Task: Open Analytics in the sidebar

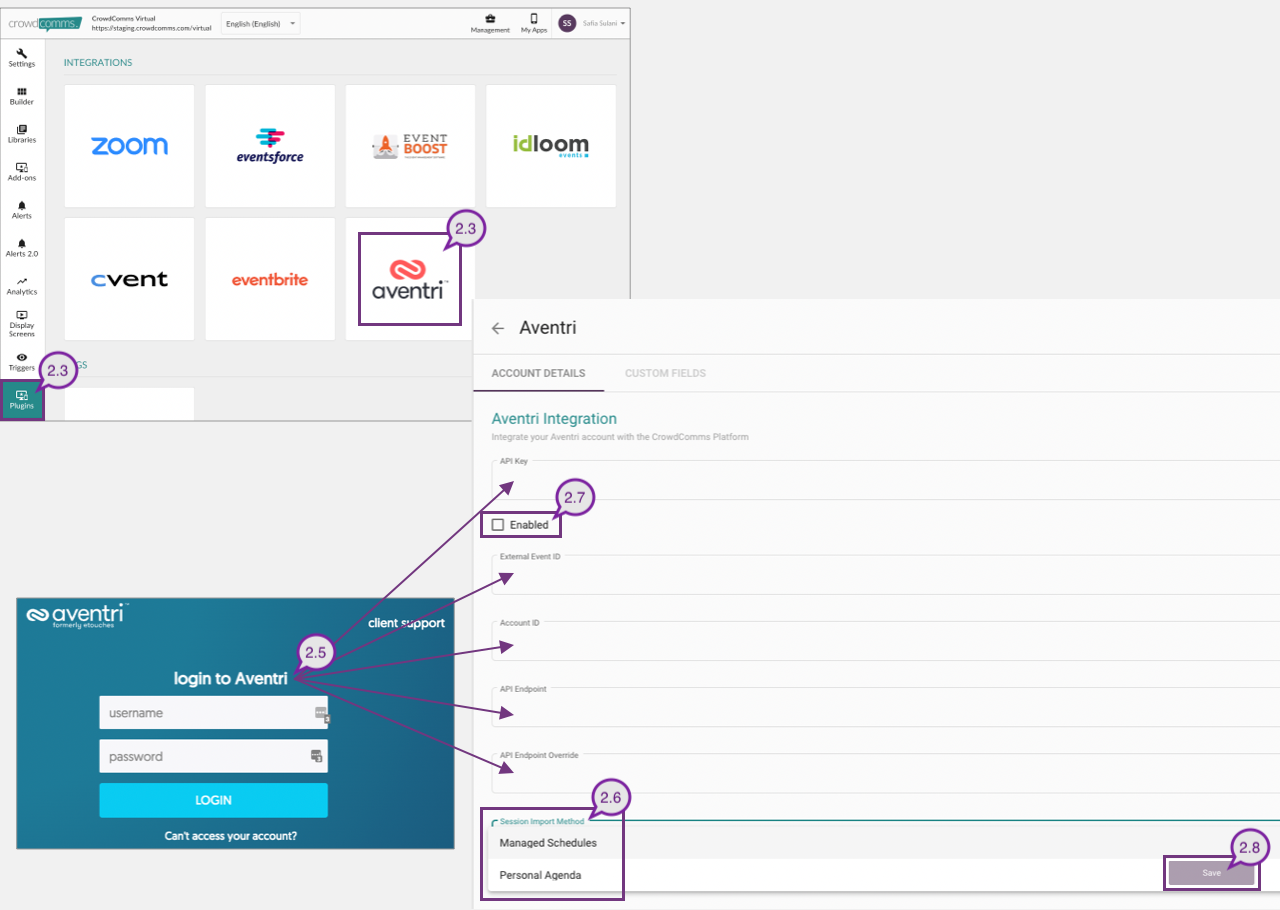Action: click(22, 285)
